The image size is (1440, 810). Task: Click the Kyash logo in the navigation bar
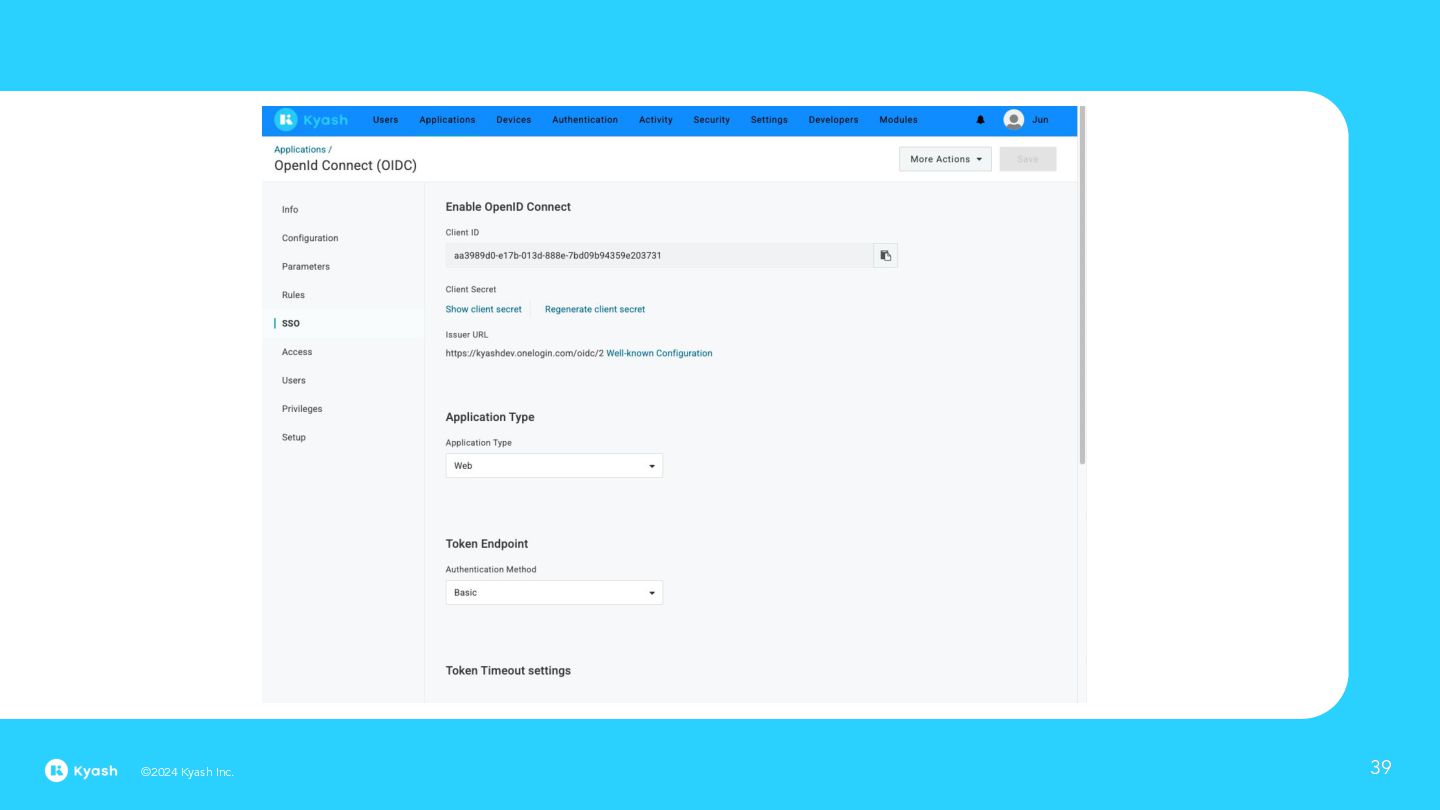[311, 120]
